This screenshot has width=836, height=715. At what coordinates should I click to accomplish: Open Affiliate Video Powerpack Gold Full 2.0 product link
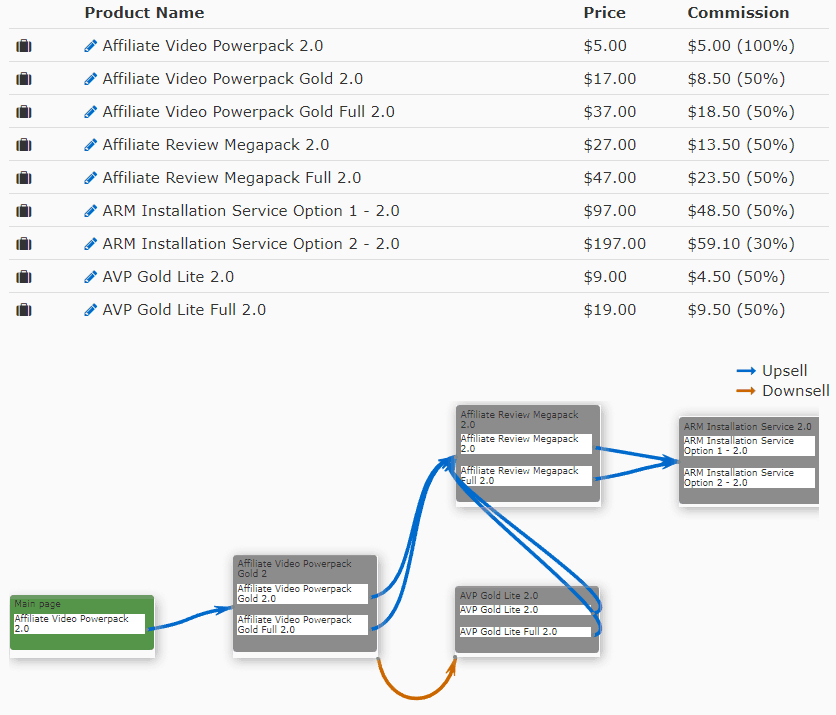(248, 112)
